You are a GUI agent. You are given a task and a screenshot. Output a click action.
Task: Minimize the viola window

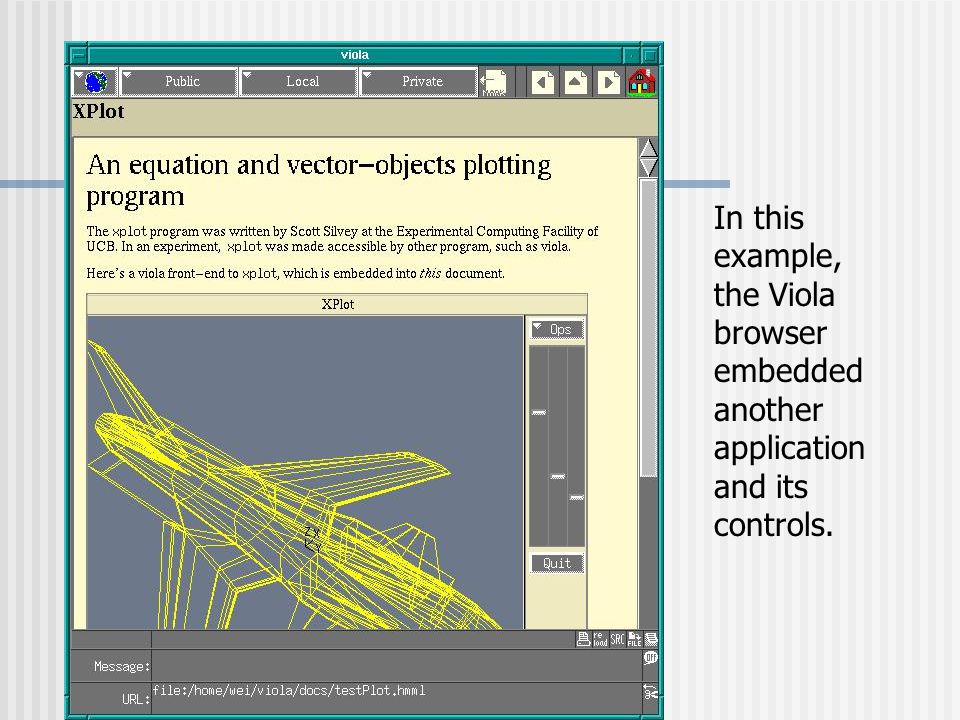[632, 55]
